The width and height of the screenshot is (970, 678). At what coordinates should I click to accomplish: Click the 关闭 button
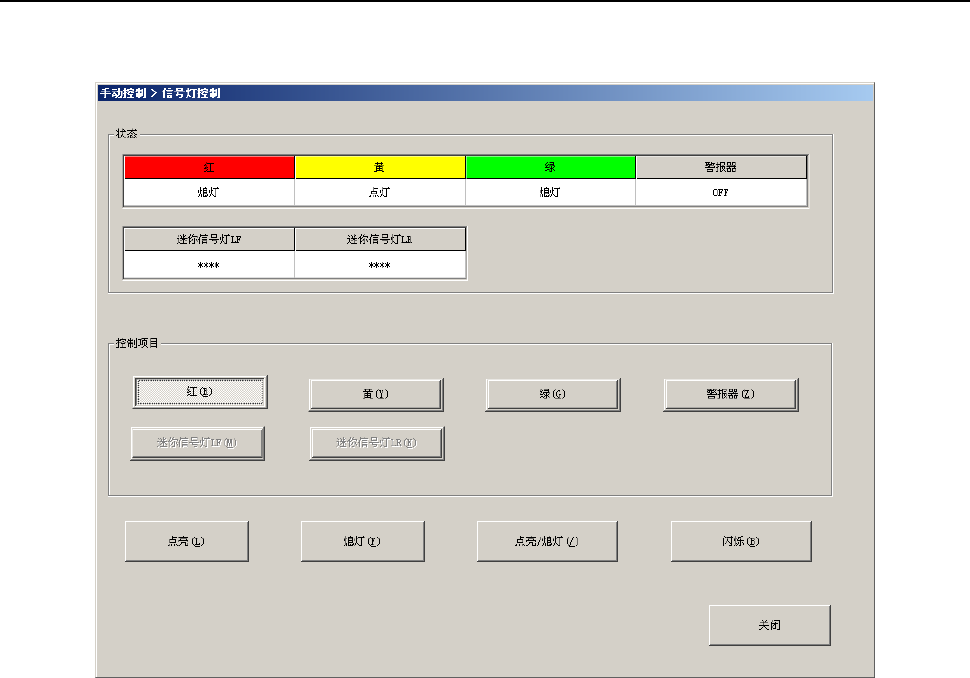[x=770, y=625]
